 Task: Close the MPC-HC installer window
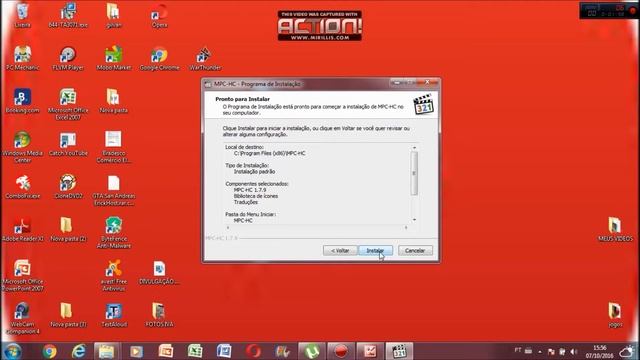point(428,82)
